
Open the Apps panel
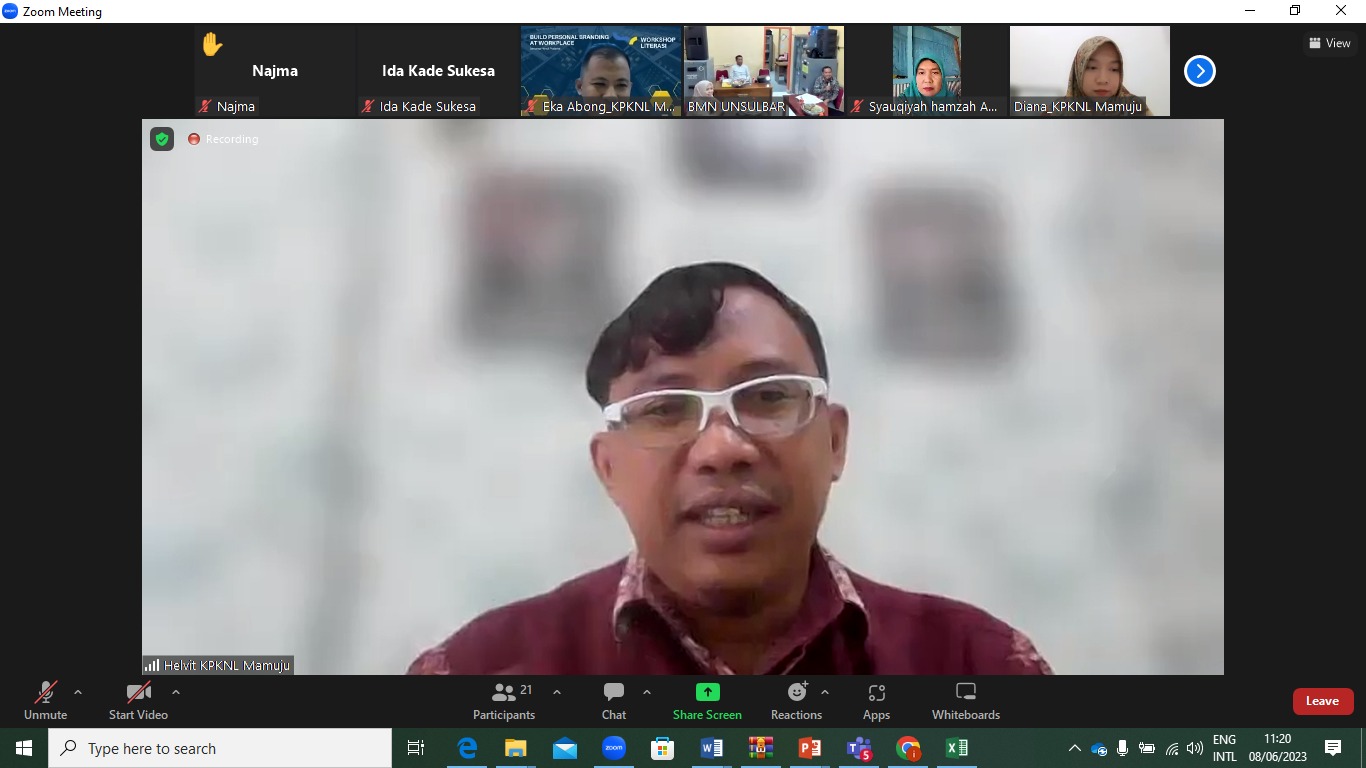pyautogui.click(x=876, y=701)
